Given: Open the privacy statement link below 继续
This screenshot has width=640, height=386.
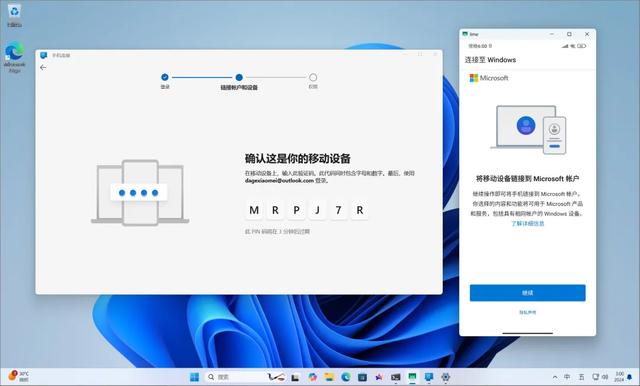Looking at the screenshot, I should pyautogui.click(x=527, y=312).
